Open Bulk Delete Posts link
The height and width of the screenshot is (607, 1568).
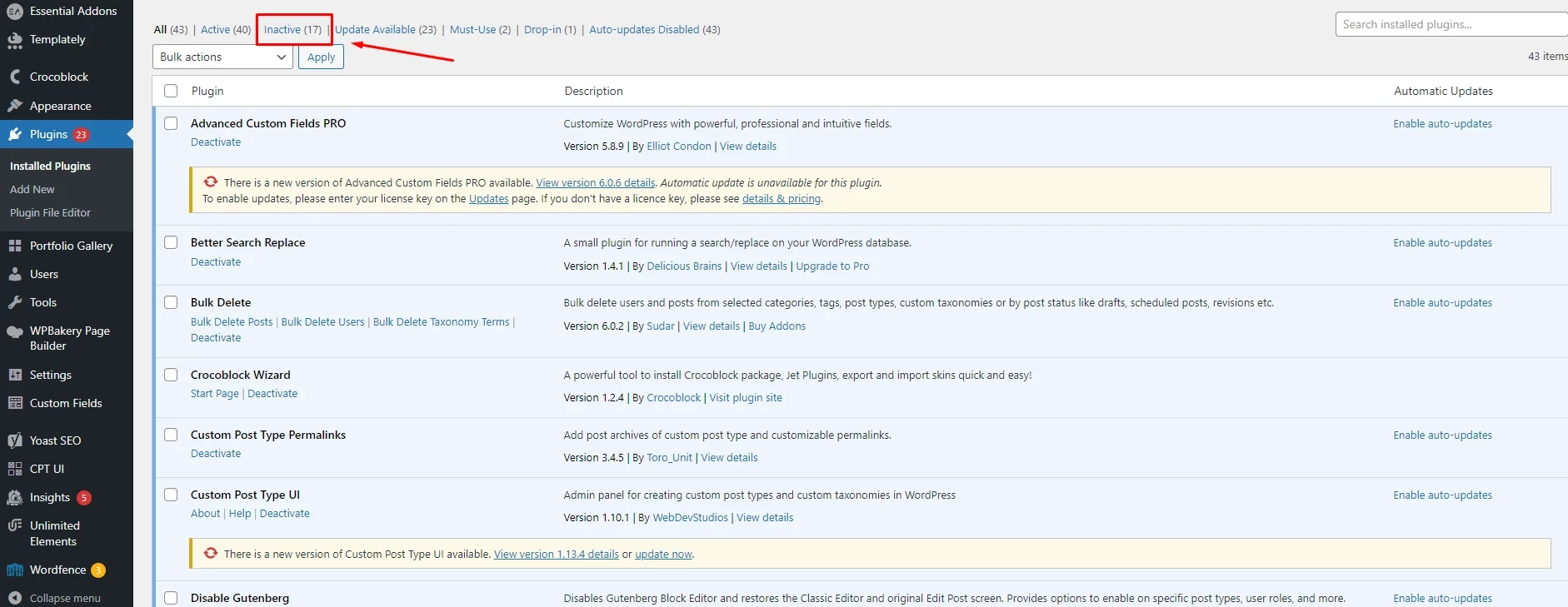232,321
